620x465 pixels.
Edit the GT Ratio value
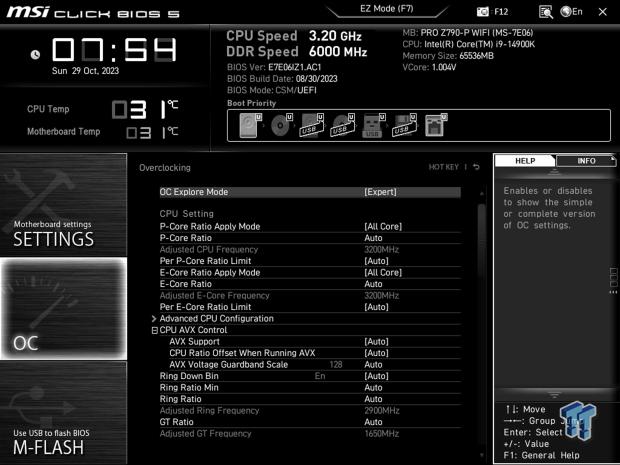[x=310, y=422]
